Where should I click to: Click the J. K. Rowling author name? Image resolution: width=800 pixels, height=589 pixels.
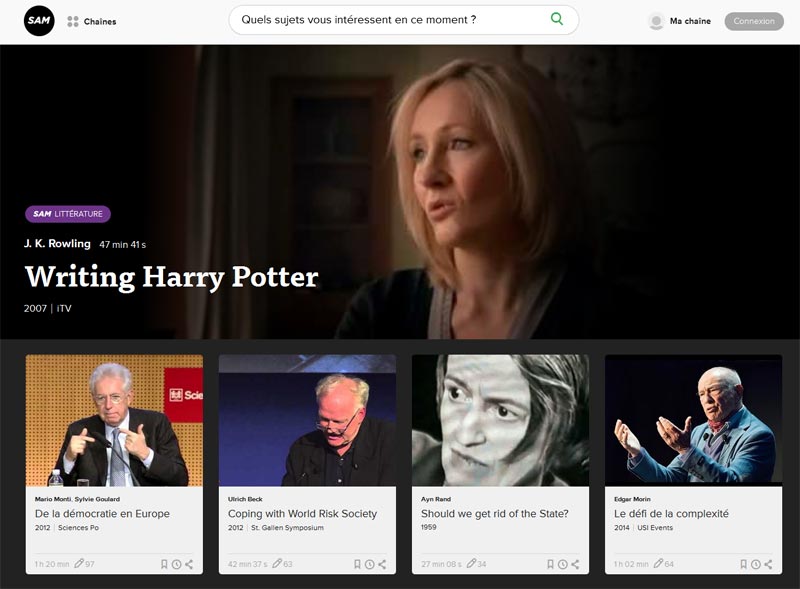point(57,243)
